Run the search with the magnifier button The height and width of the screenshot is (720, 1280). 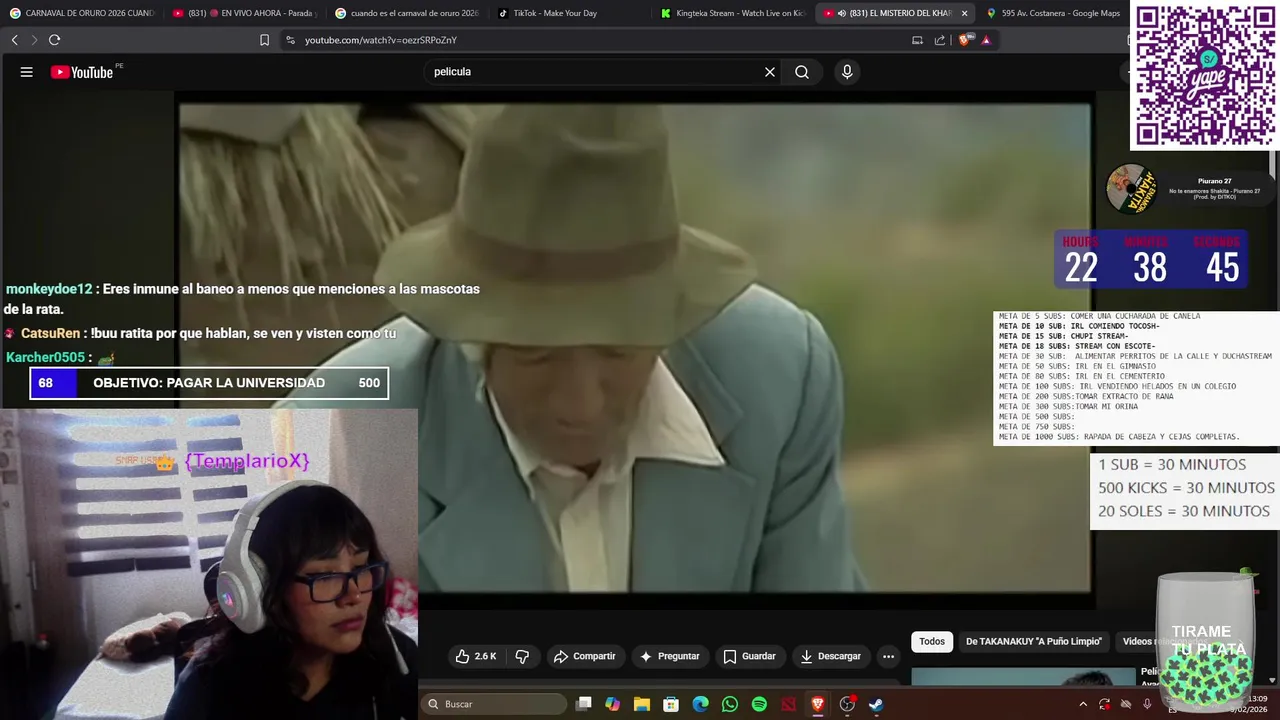(x=802, y=72)
